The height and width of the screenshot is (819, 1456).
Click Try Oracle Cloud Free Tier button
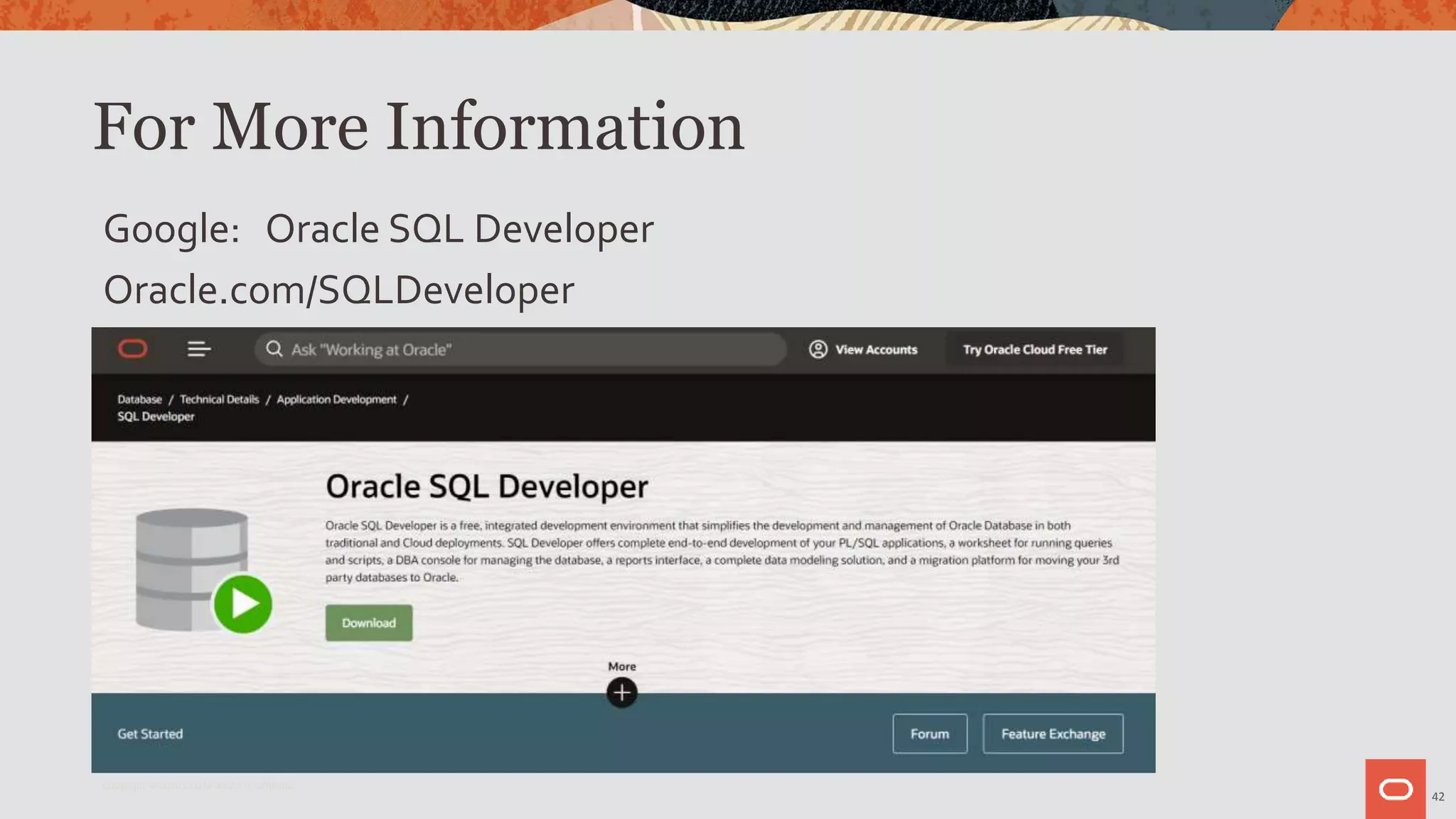1034,349
